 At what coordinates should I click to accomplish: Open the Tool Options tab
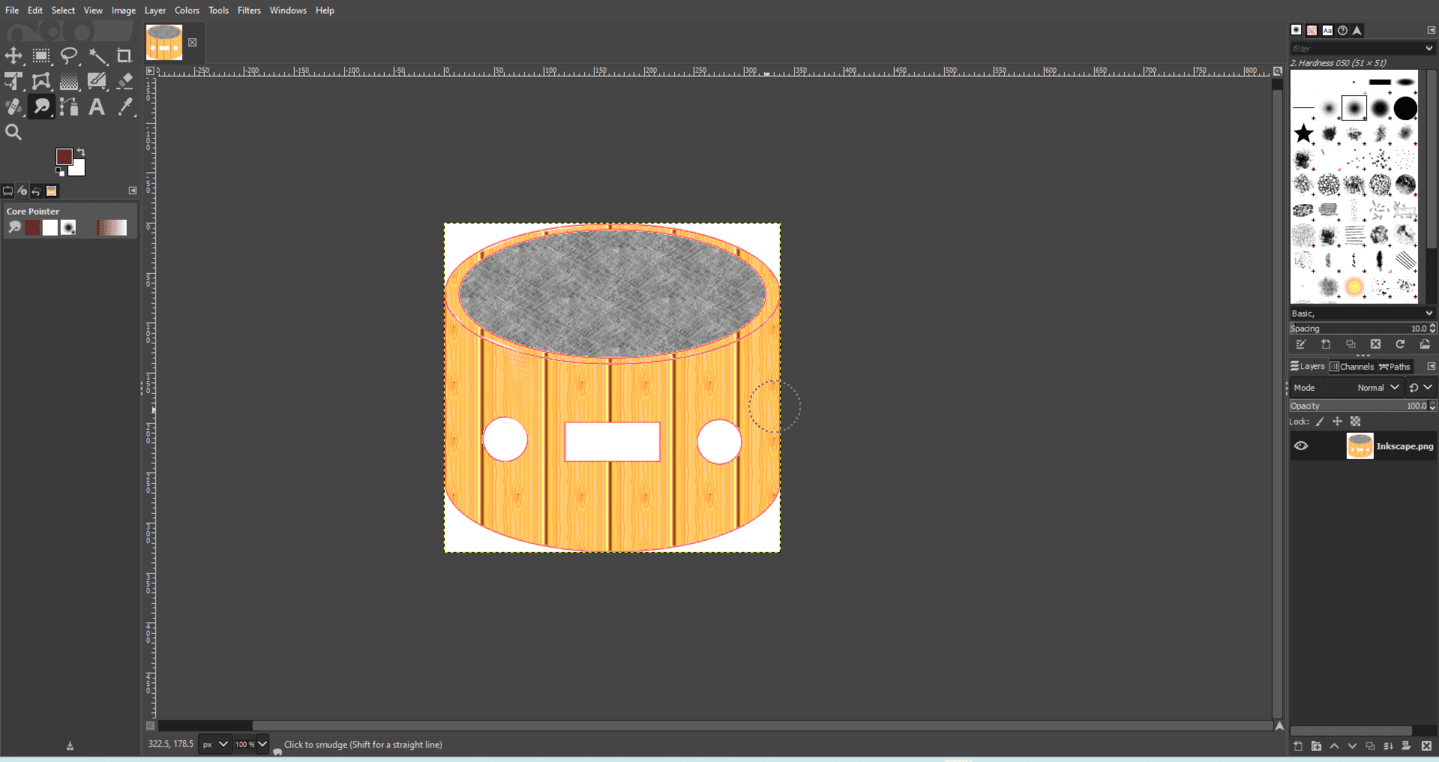8,191
